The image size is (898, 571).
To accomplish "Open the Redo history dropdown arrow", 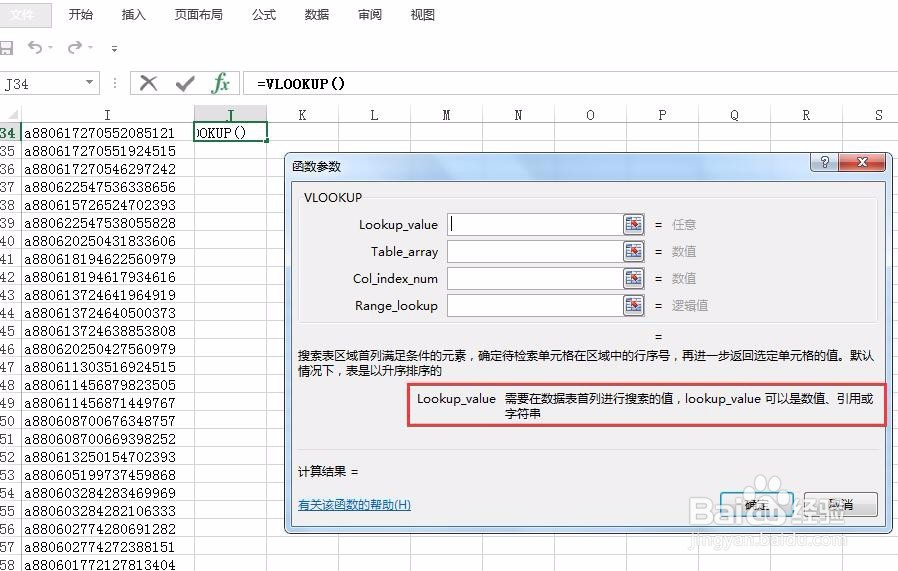I will pyautogui.click(x=90, y=48).
